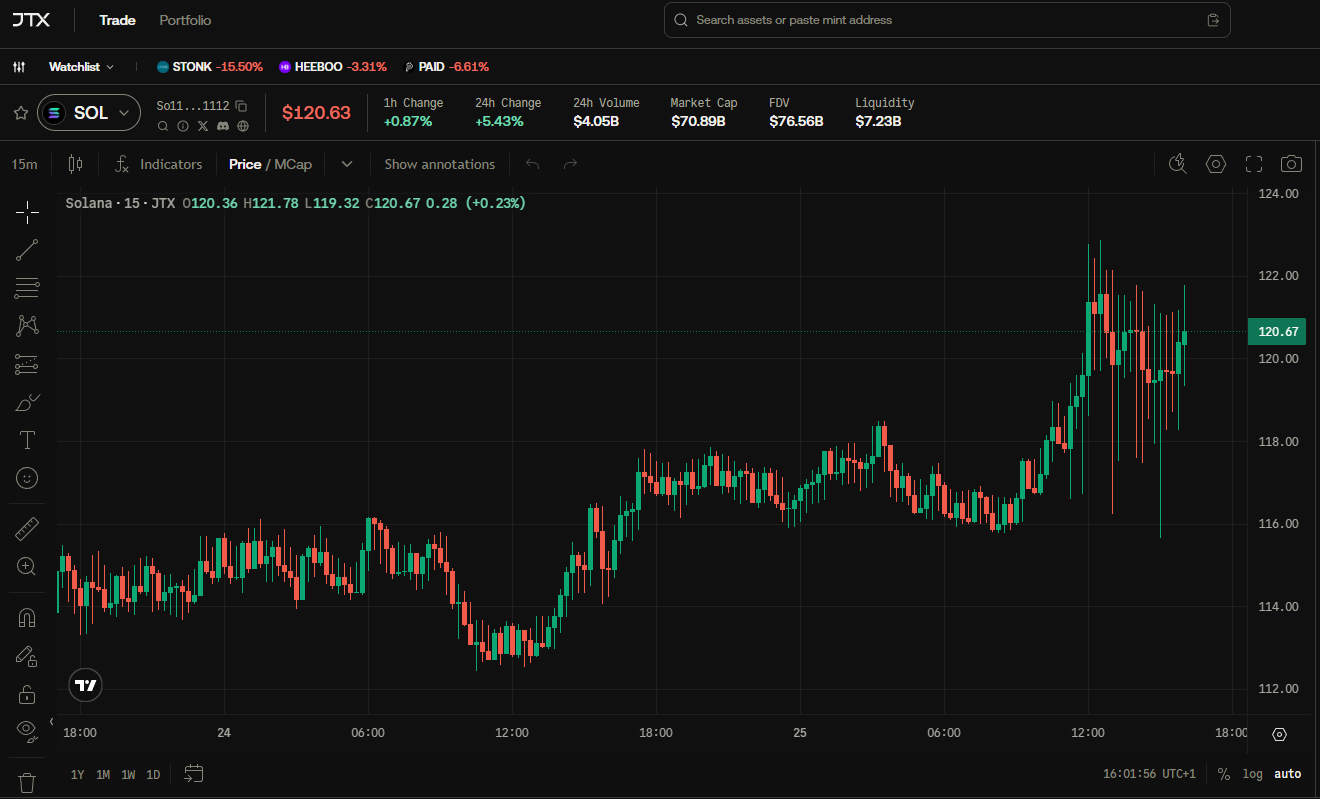
Task: Open STONK from the watchlist ticker
Action: [x=210, y=67]
